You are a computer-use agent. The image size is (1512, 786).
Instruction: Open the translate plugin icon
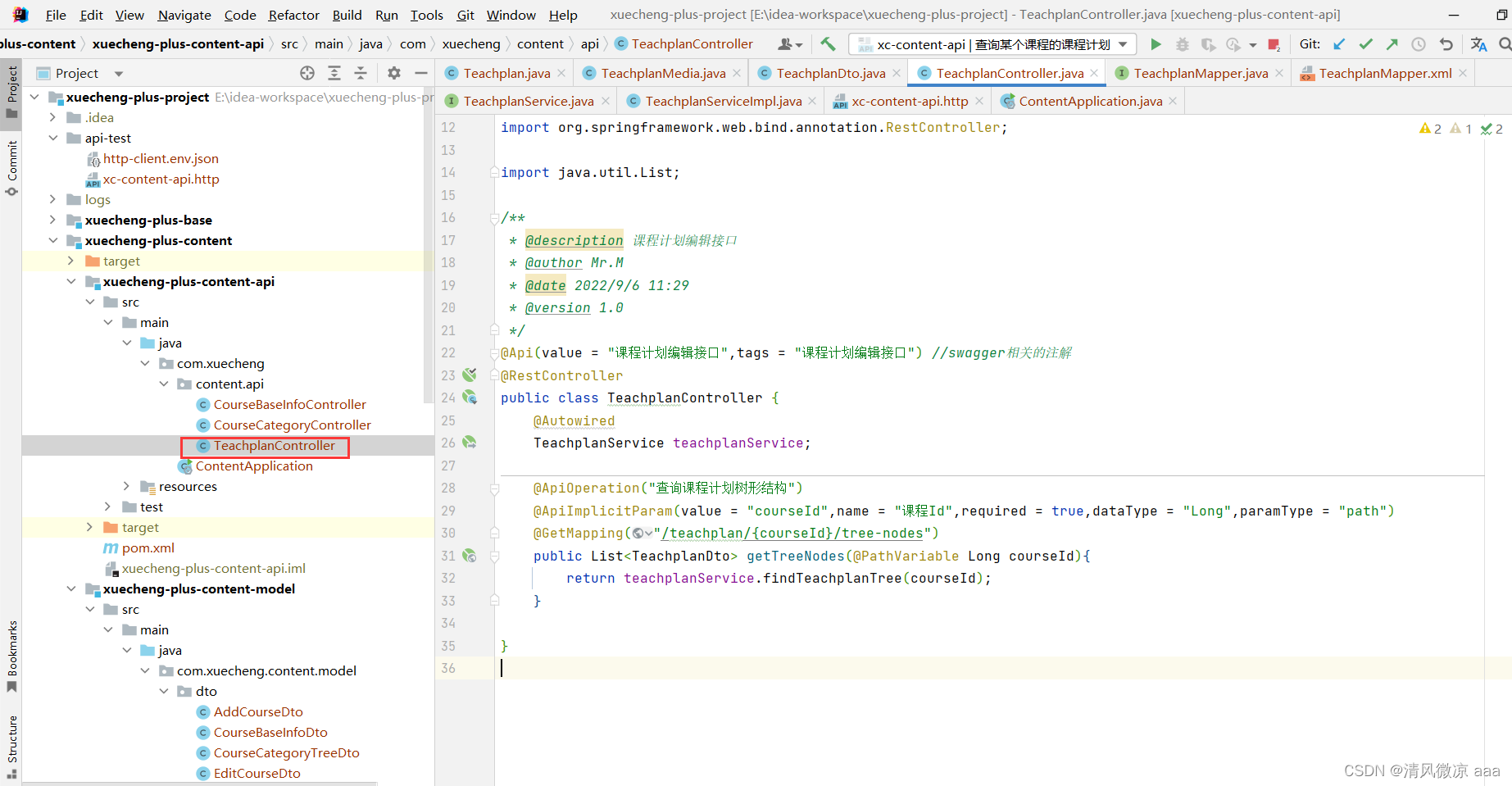pyautogui.click(x=1478, y=44)
